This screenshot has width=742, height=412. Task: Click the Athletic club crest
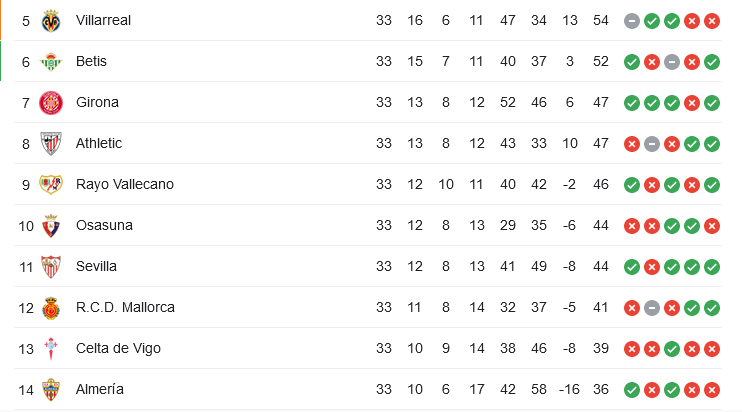tap(51, 144)
